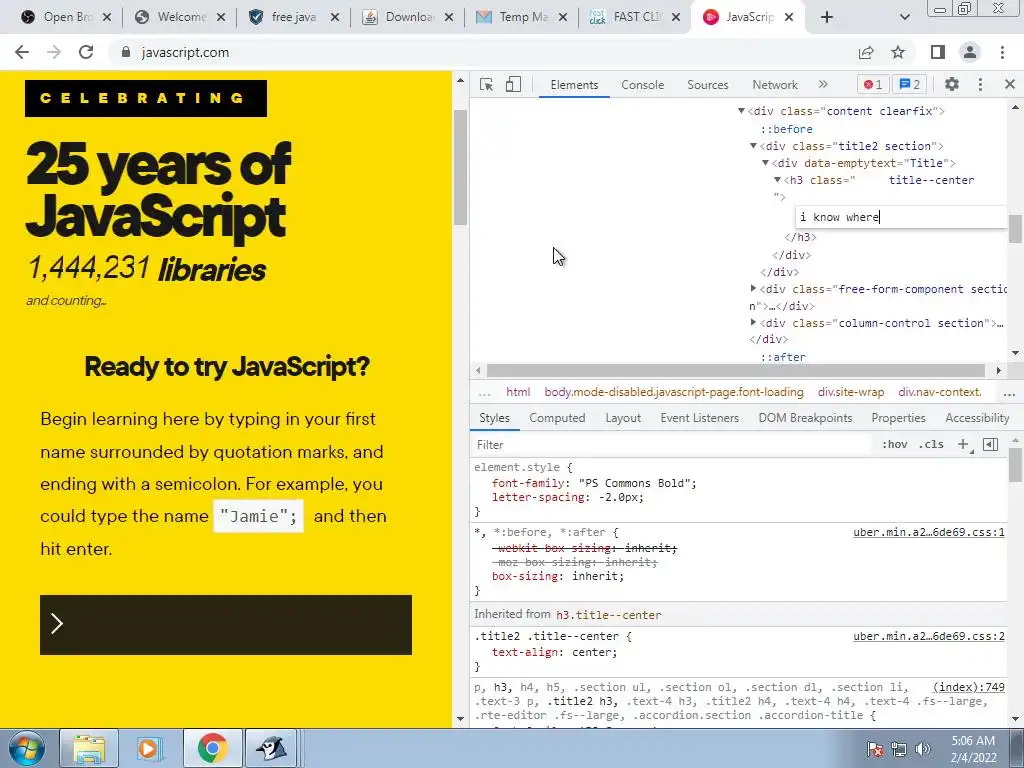Click the red error count badge
Image resolution: width=1024 pixels, height=768 pixels.
click(x=872, y=84)
